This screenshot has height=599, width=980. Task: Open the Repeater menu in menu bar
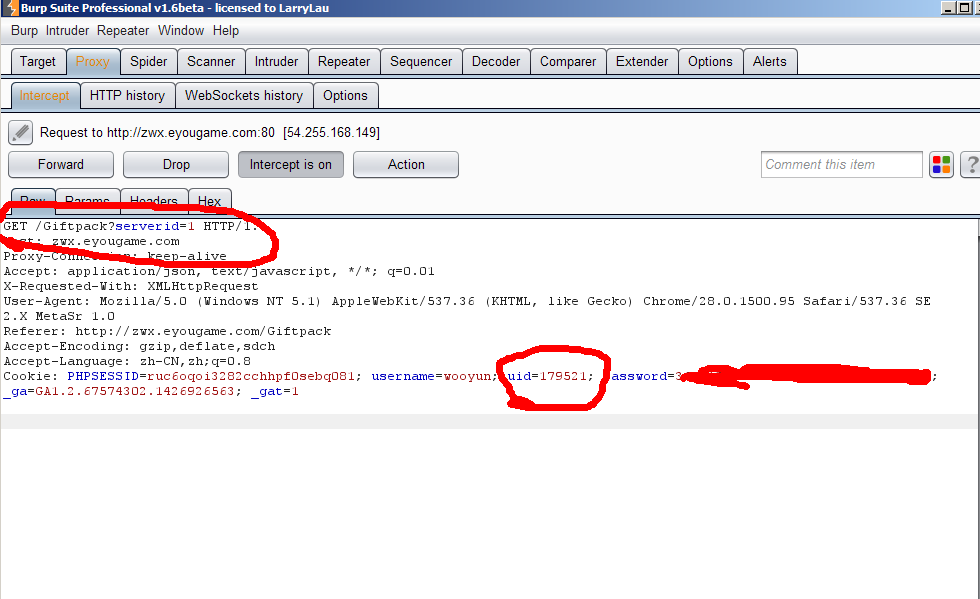(123, 31)
